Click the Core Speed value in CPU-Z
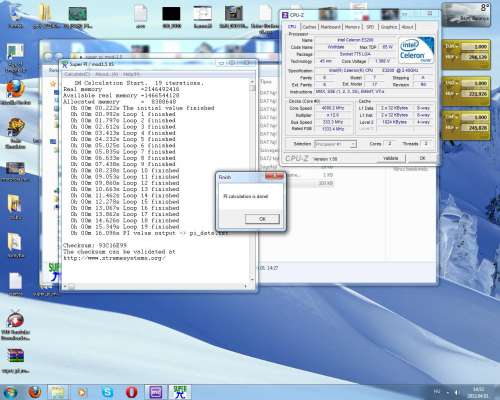Viewport: 500px width, 400px height. [x=333, y=108]
